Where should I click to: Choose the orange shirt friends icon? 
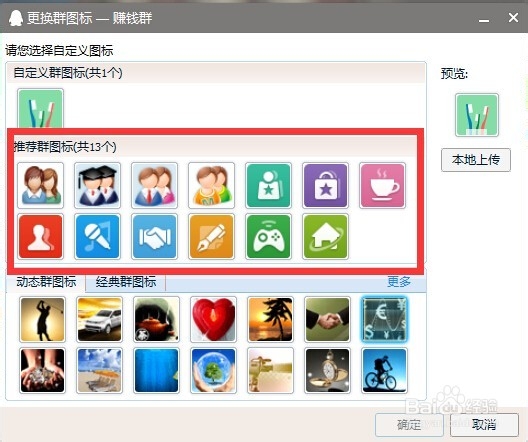tap(211, 185)
